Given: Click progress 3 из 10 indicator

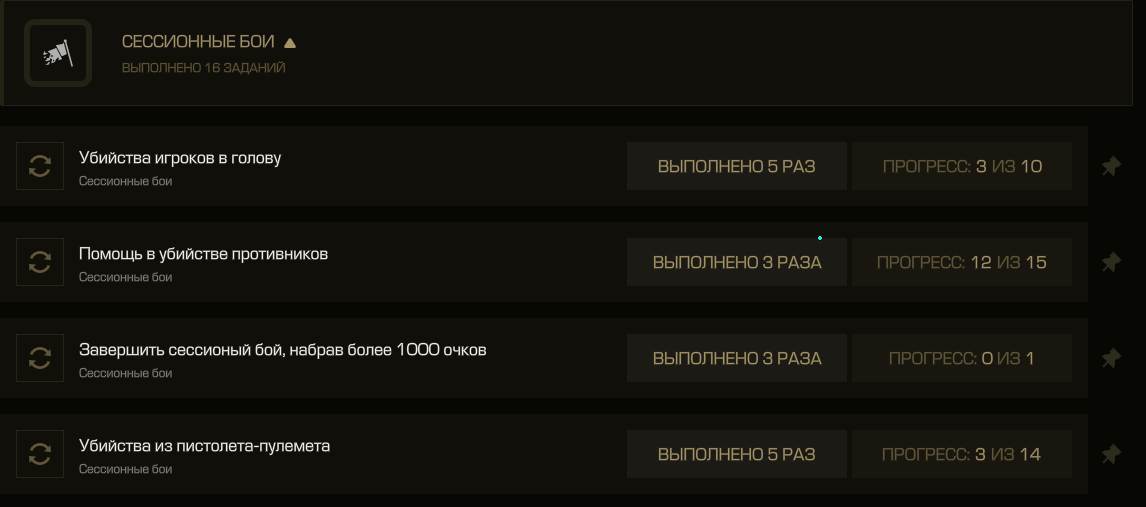Looking at the screenshot, I should tap(962, 167).
